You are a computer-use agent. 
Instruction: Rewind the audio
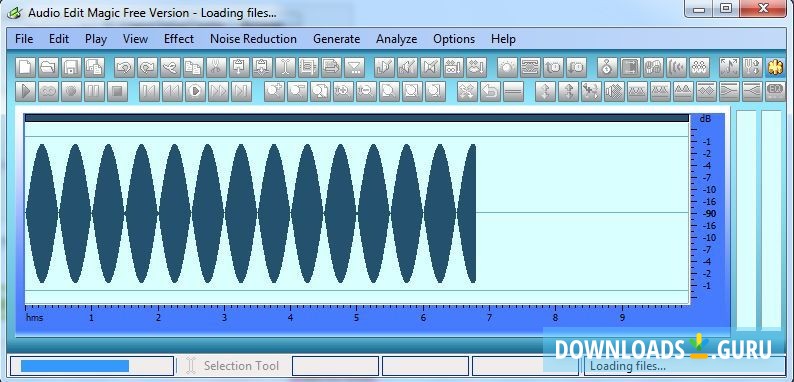point(172,92)
